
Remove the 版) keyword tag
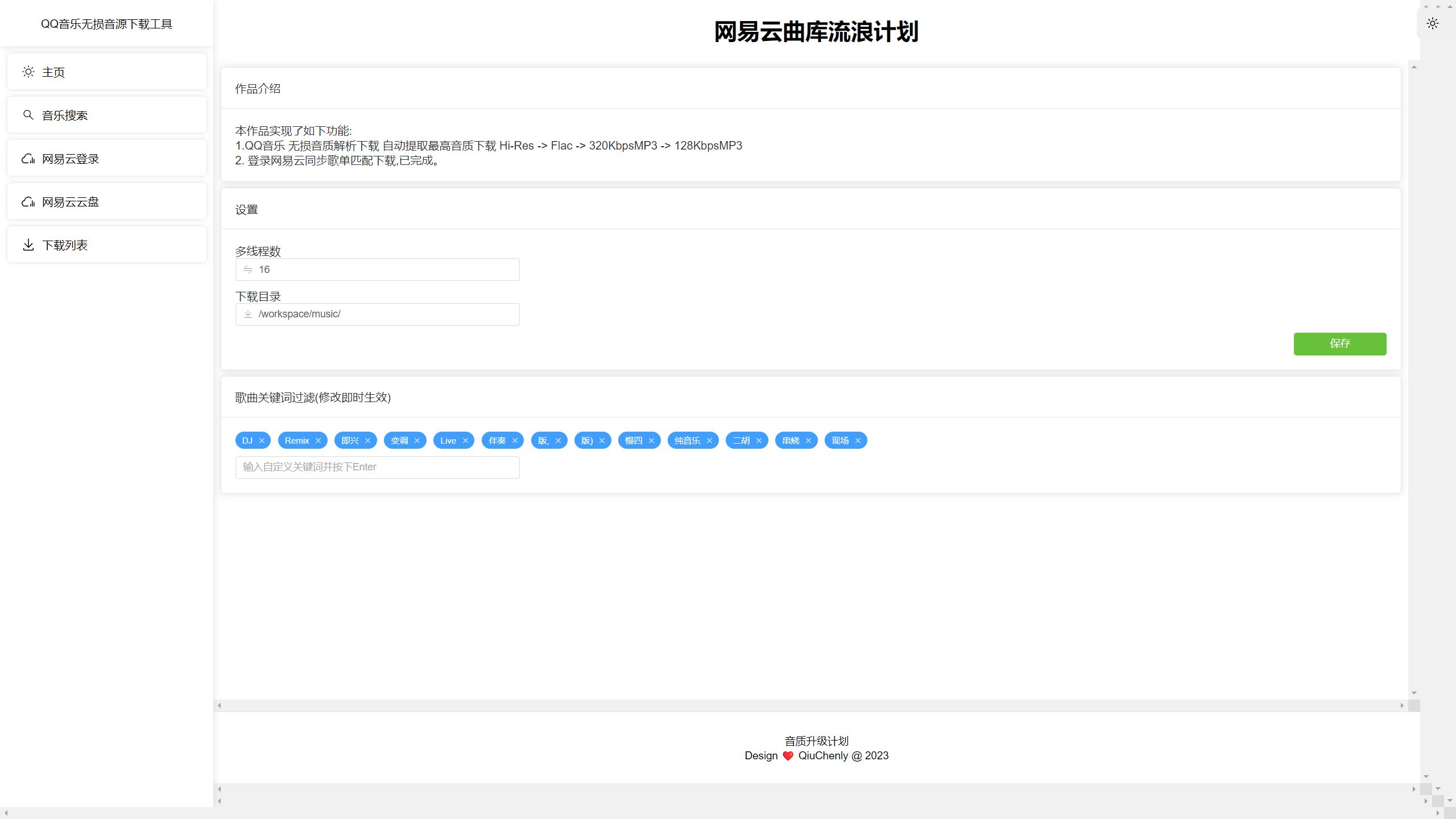click(602, 441)
